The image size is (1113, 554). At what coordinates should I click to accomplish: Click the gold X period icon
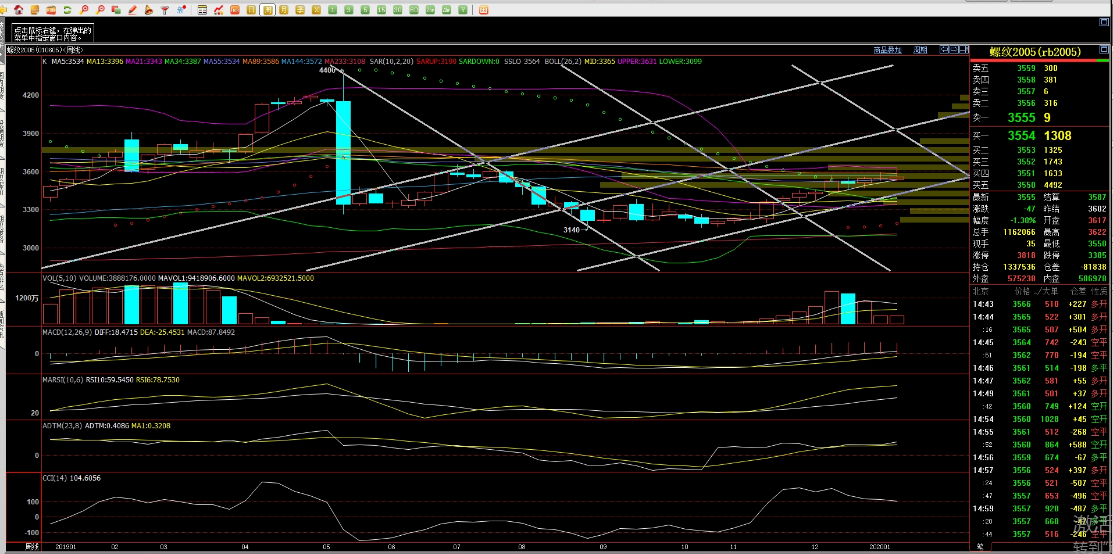(x=316, y=10)
